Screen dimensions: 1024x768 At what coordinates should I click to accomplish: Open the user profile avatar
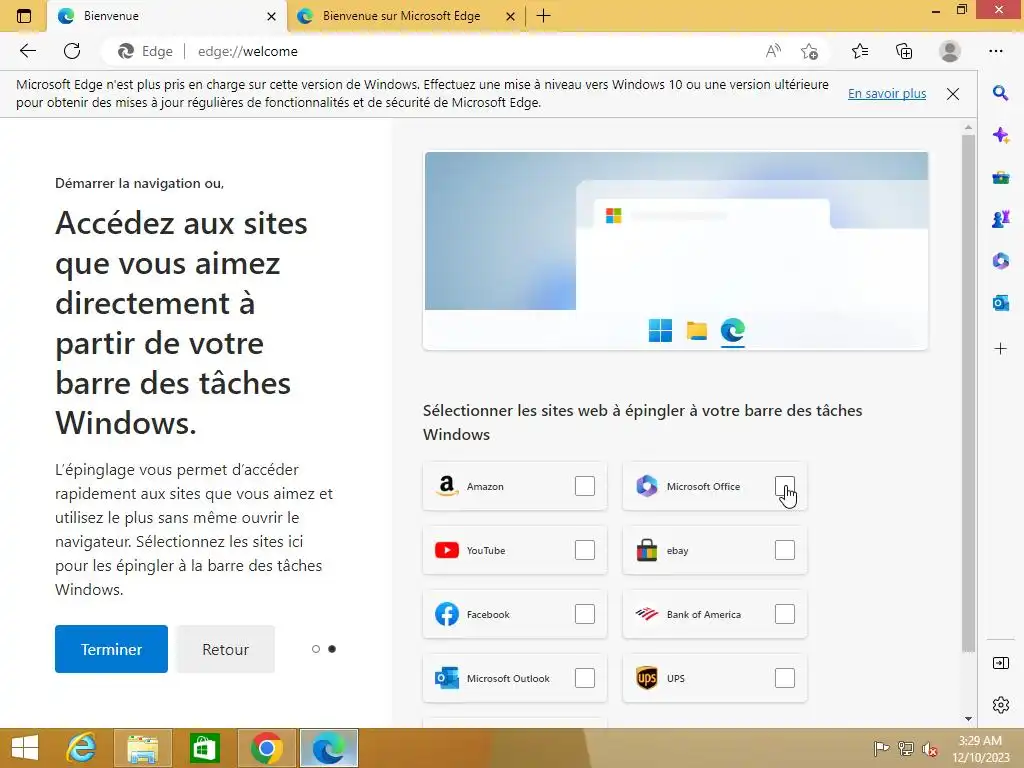(950, 51)
